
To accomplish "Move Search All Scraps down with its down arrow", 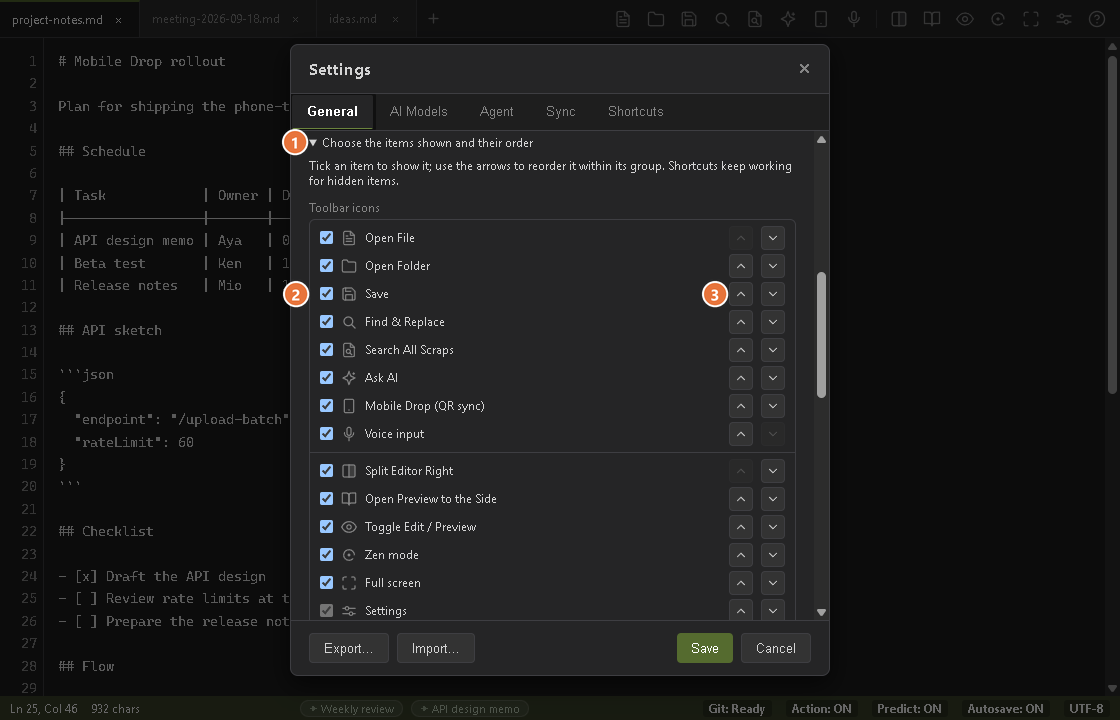I will tap(773, 350).
